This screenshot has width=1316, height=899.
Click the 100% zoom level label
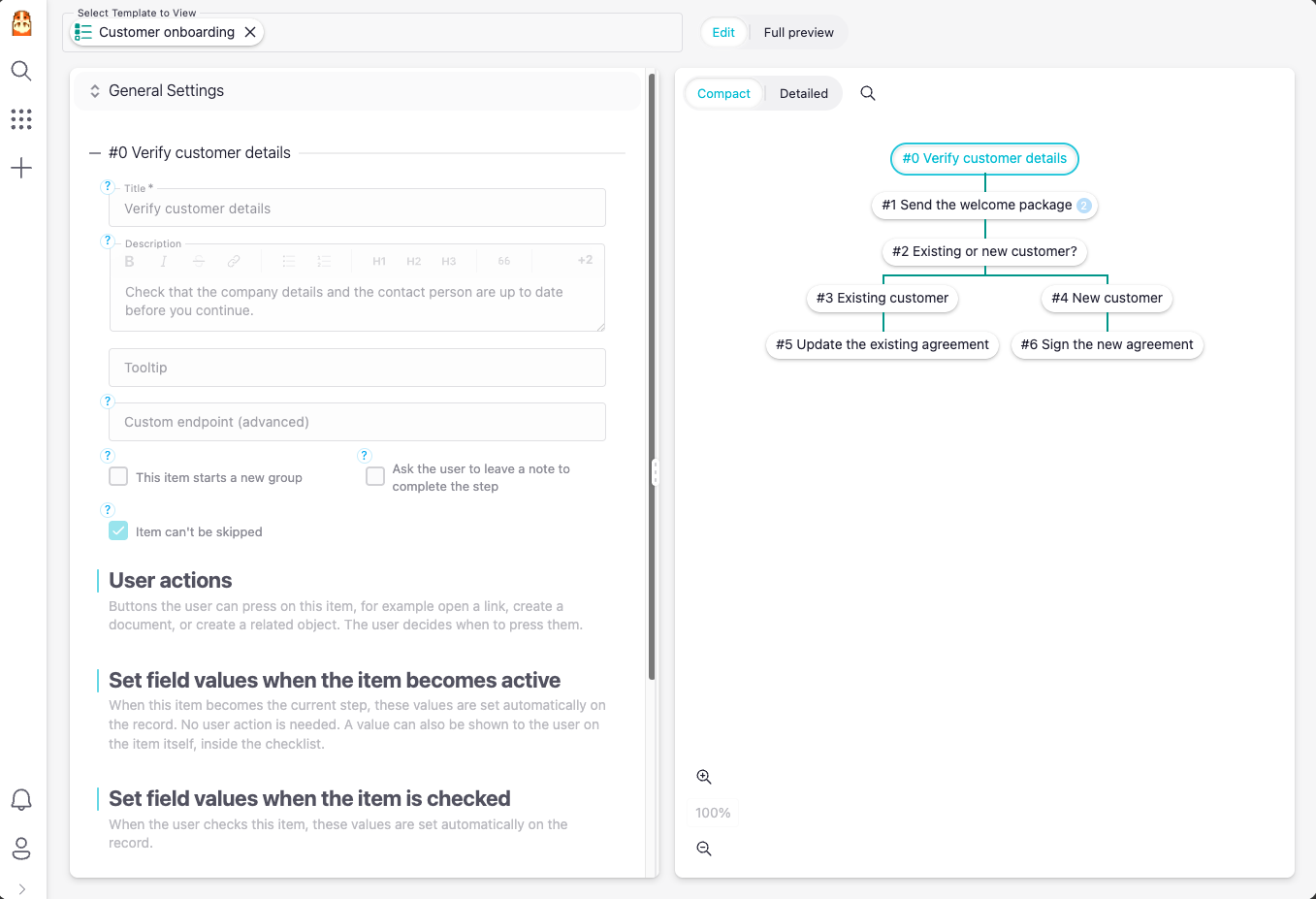pyautogui.click(x=713, y=813)
